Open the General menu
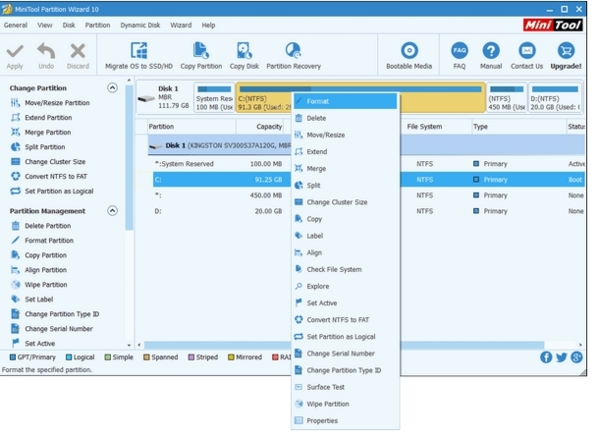Screen dimensions: 599x438 16,25
